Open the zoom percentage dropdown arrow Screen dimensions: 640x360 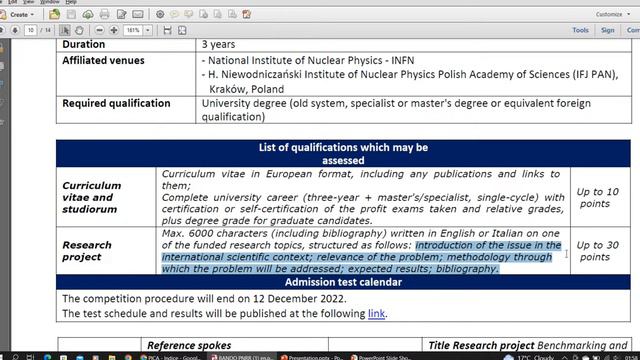tap(148, 30)
